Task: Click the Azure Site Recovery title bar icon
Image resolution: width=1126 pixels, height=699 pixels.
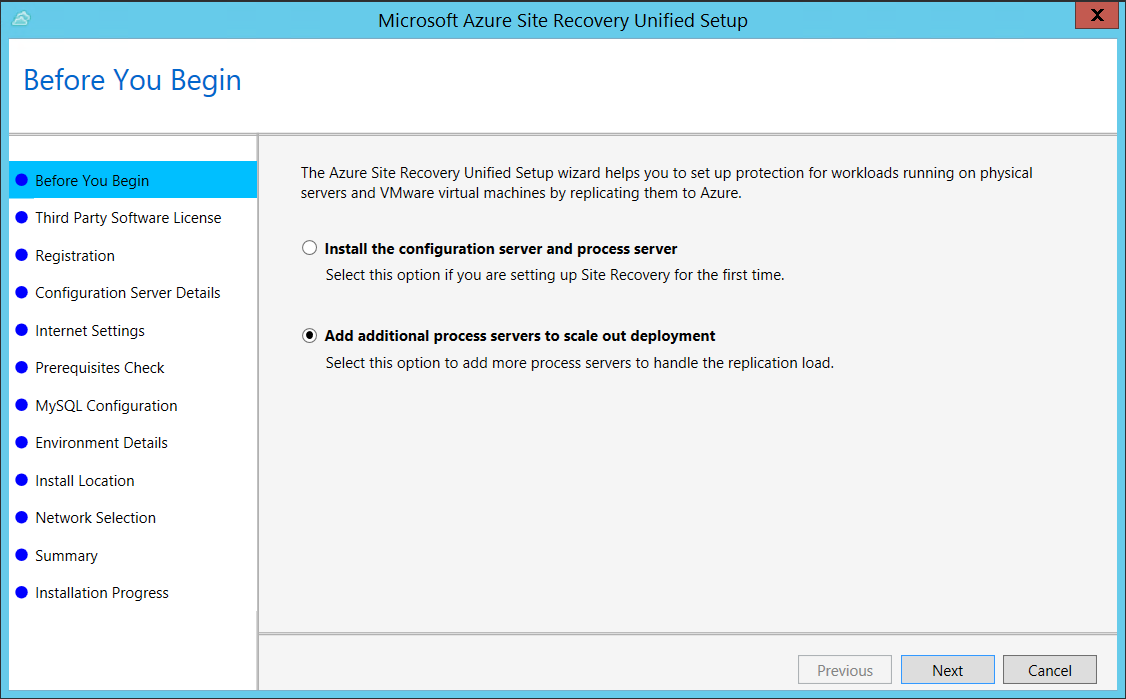Action: point(22,19)
